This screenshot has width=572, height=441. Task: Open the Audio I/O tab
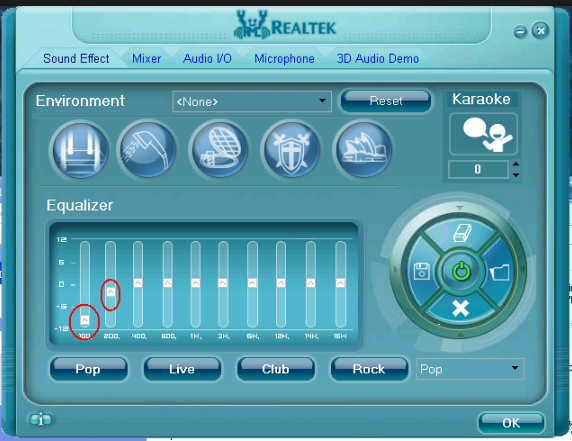coord(207,59)
